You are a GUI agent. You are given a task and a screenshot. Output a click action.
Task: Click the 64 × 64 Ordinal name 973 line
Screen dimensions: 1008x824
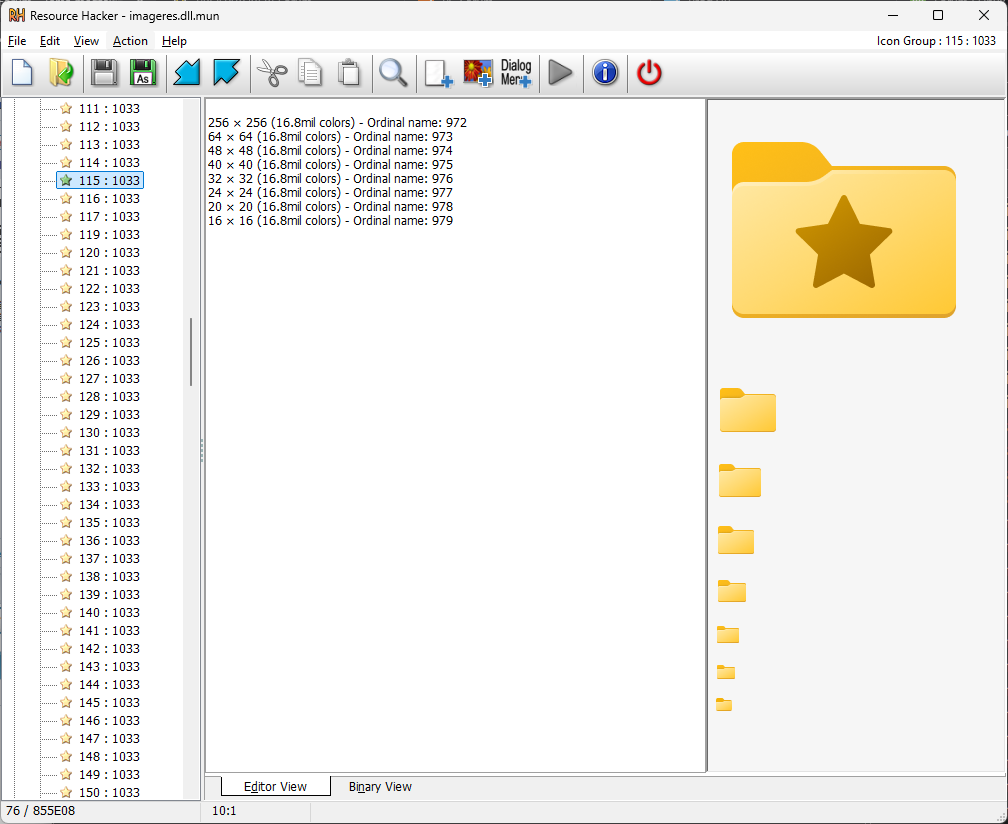point(330,137)
